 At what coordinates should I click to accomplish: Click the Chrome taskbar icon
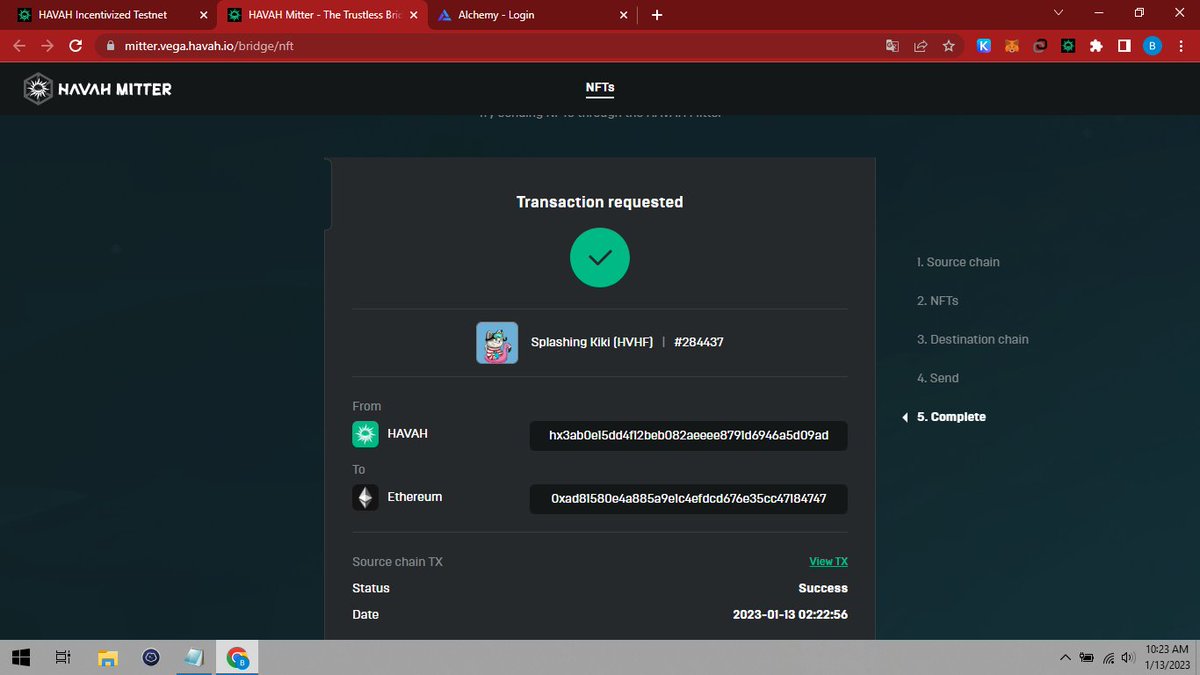click(x=237, y=657)
